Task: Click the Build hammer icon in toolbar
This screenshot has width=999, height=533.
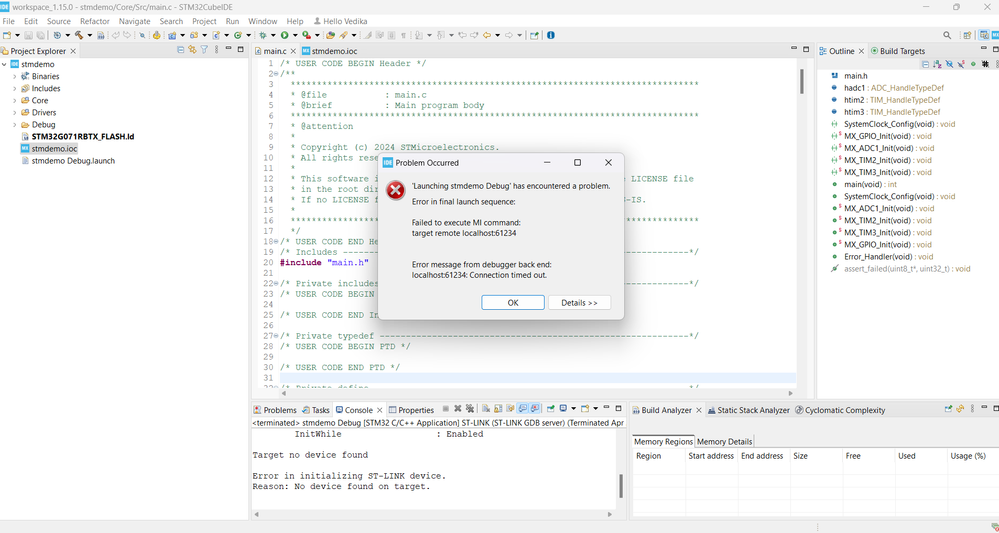Action: click(78, 35)
